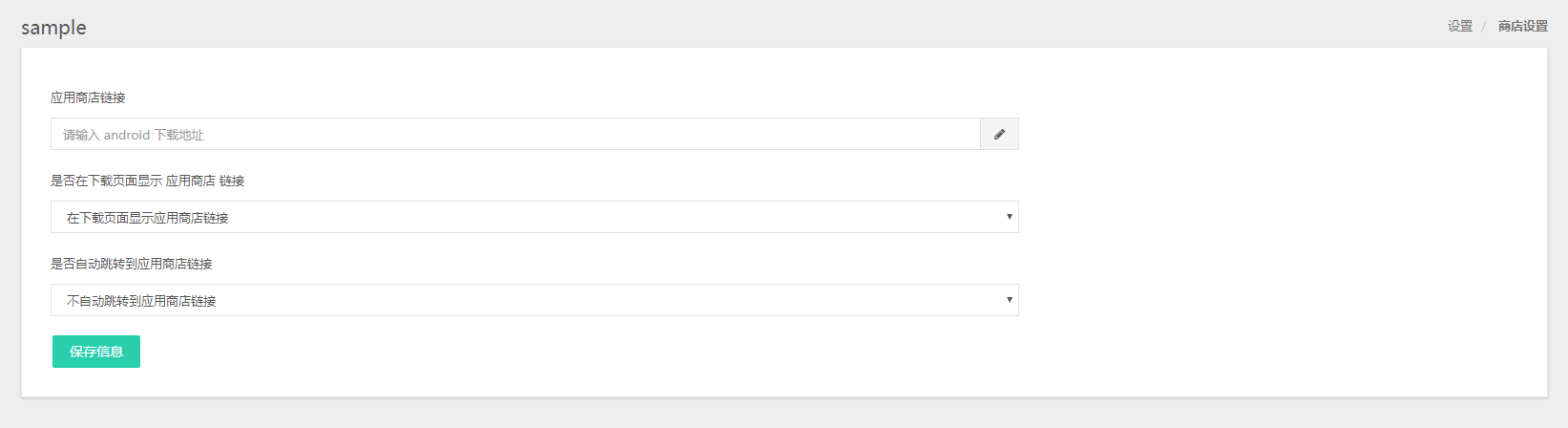The image size is (1568, 428).
Task: Click the arrow of the 下载页面显示 select box
Action: pos(1009,217)
